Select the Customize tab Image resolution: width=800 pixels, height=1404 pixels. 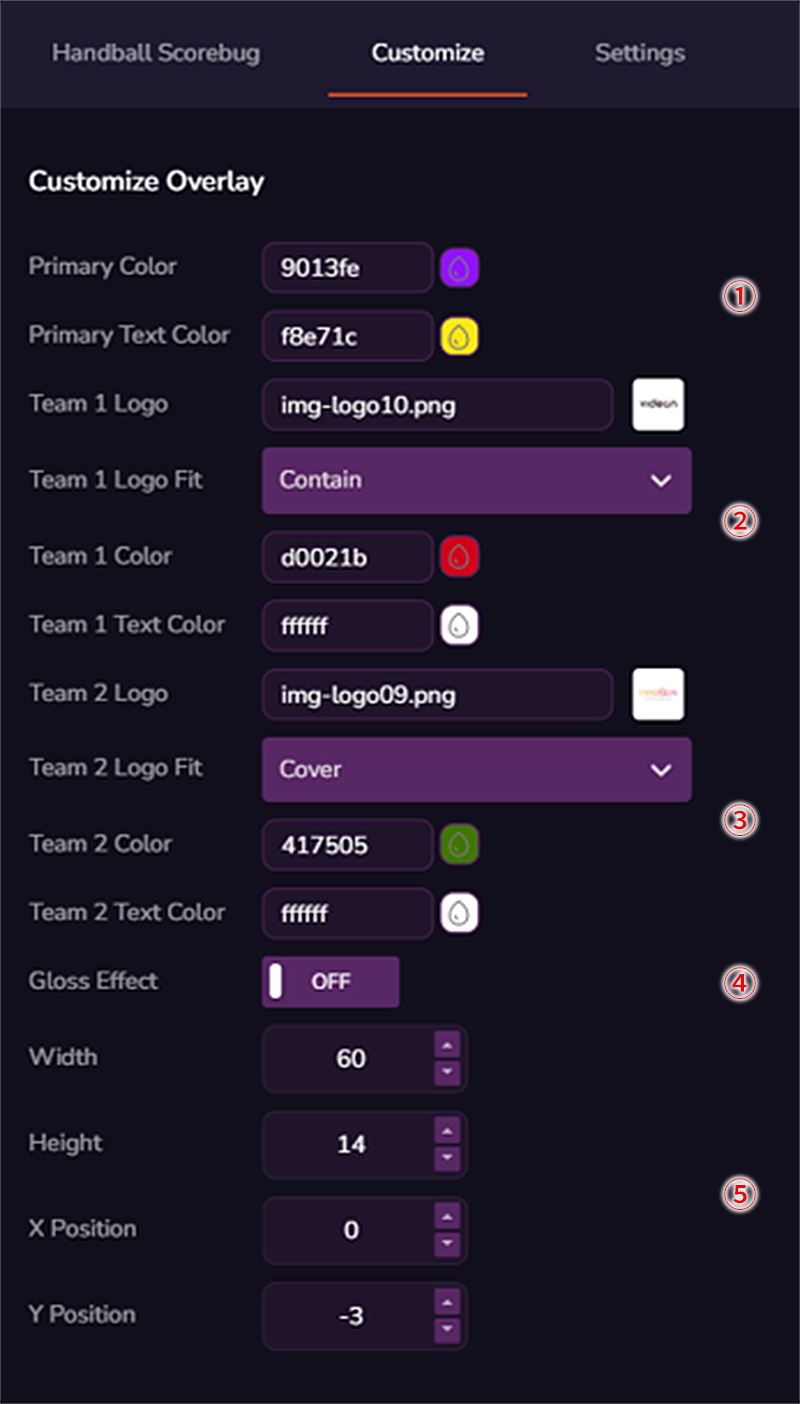point(428,53)
